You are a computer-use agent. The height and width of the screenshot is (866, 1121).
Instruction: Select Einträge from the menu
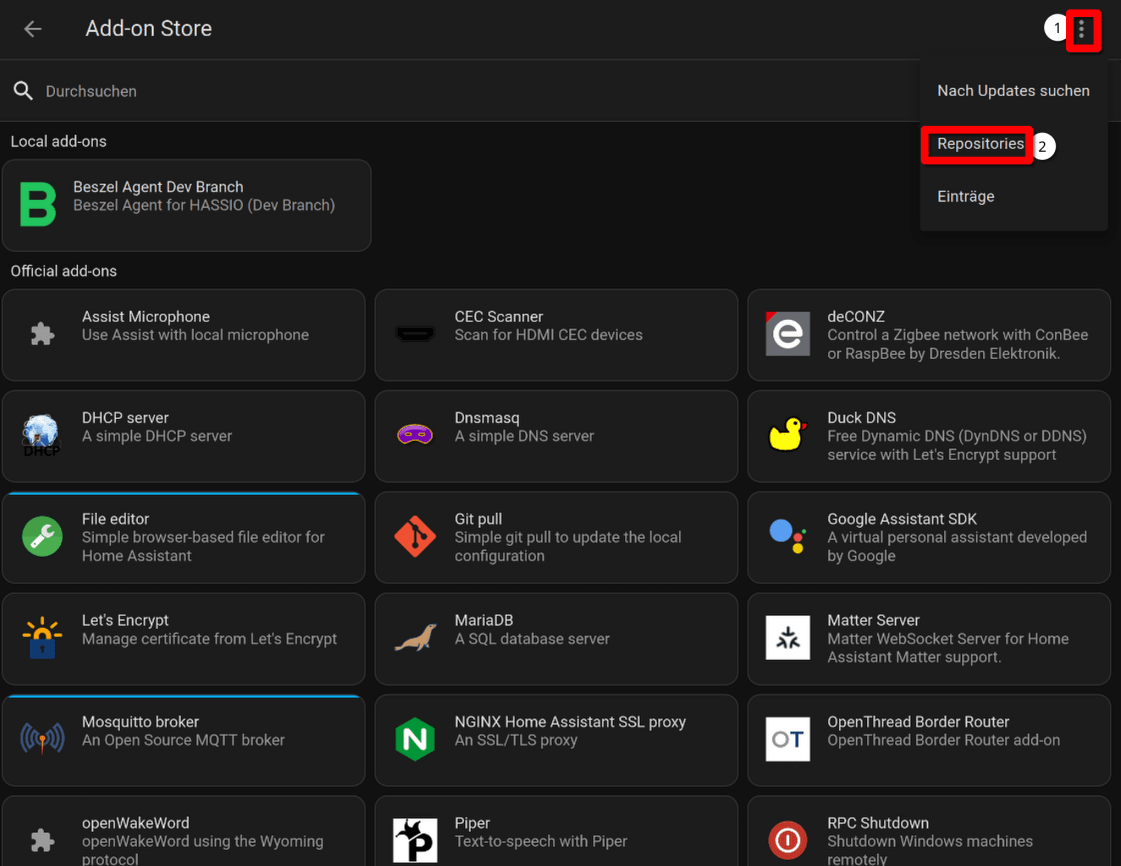pos(965,196)
